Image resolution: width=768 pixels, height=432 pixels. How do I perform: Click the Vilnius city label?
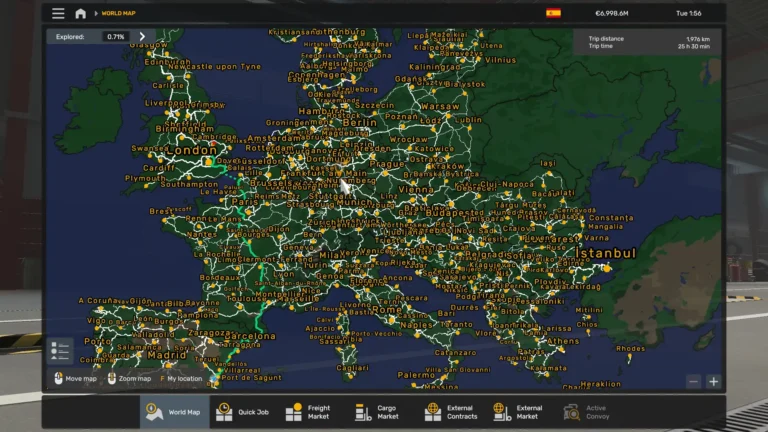pyautogui.click(x=500, y=60)
